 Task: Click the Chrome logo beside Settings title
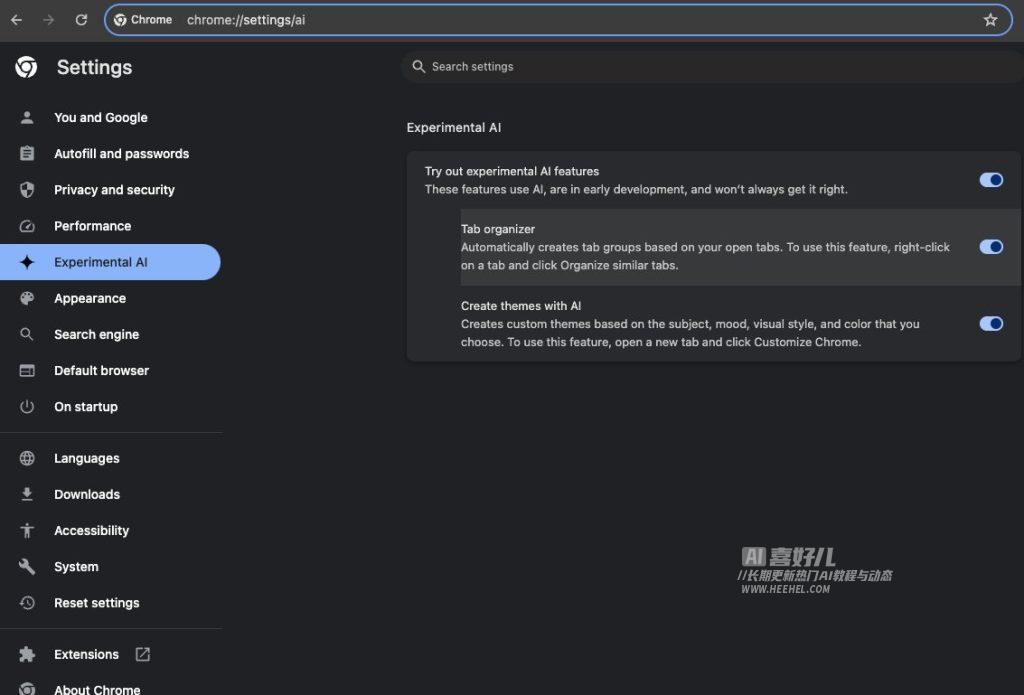(26, 67)
